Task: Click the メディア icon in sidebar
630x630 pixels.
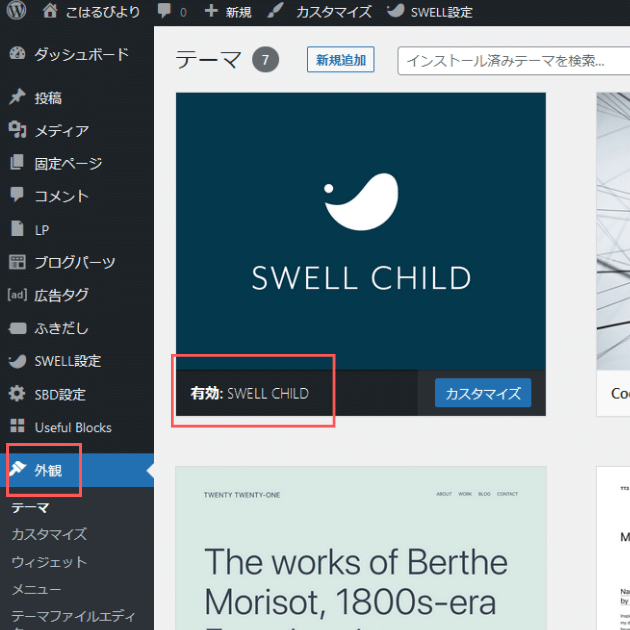Action: point(17,129)
